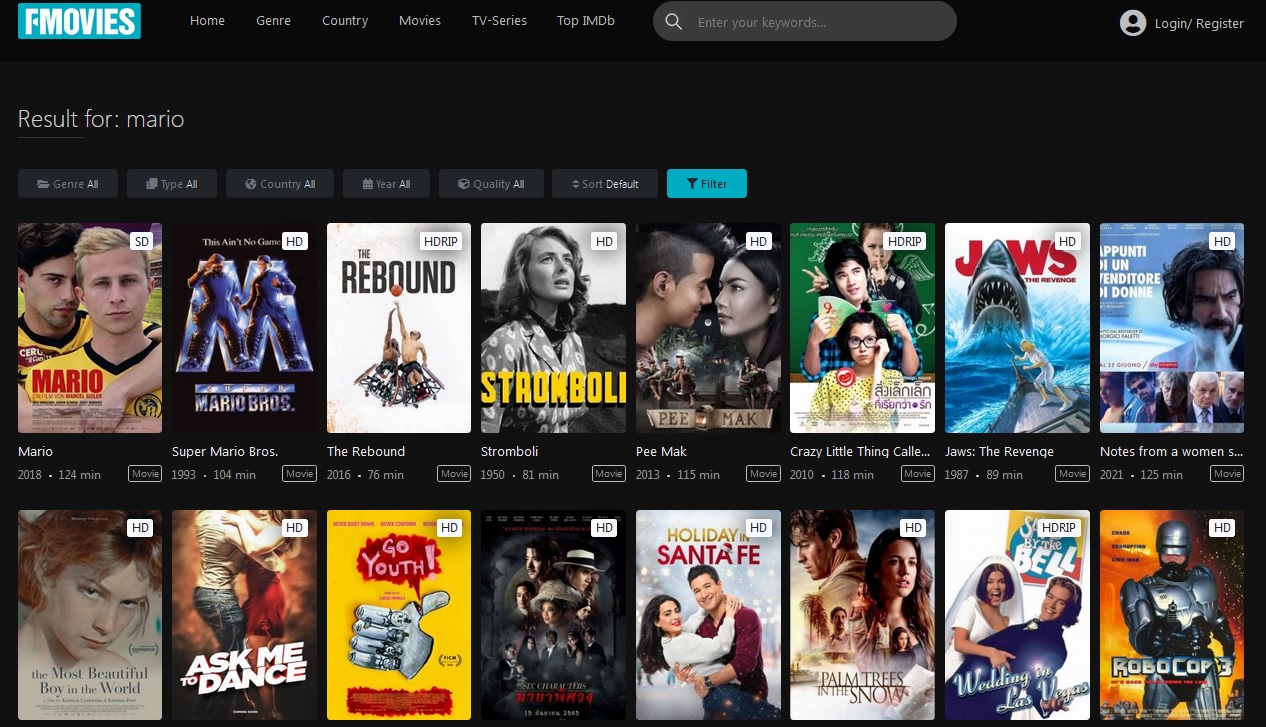This screenshot has height=727, width=1266.
Task: Open the Go Youth! poster
Action: click(x=399, y=615)
